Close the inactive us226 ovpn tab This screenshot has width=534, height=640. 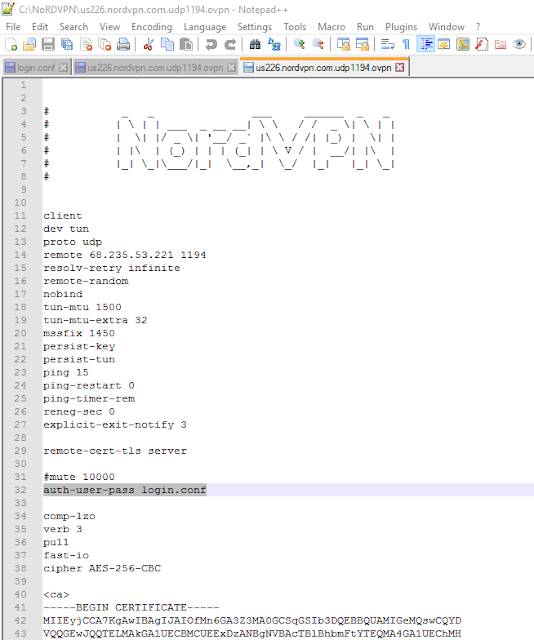click(x=231, y=68)
